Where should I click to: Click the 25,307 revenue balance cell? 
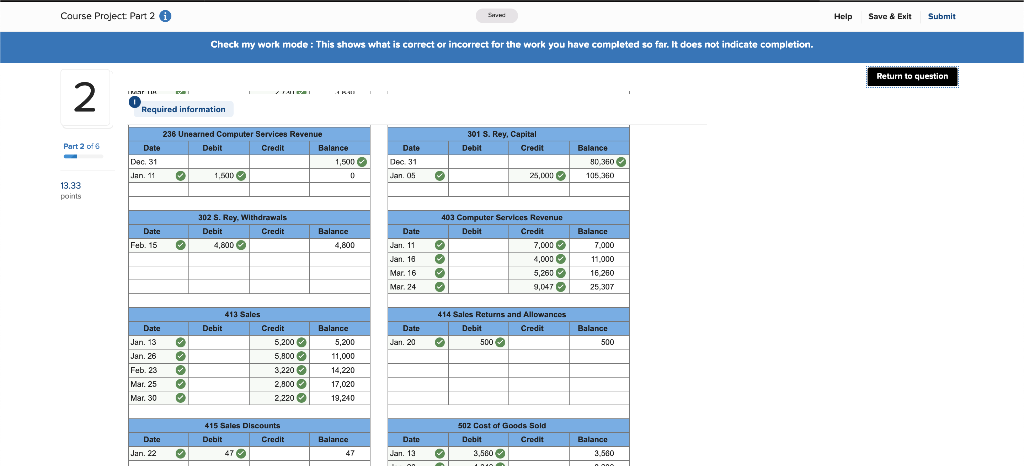coord(600,287)
